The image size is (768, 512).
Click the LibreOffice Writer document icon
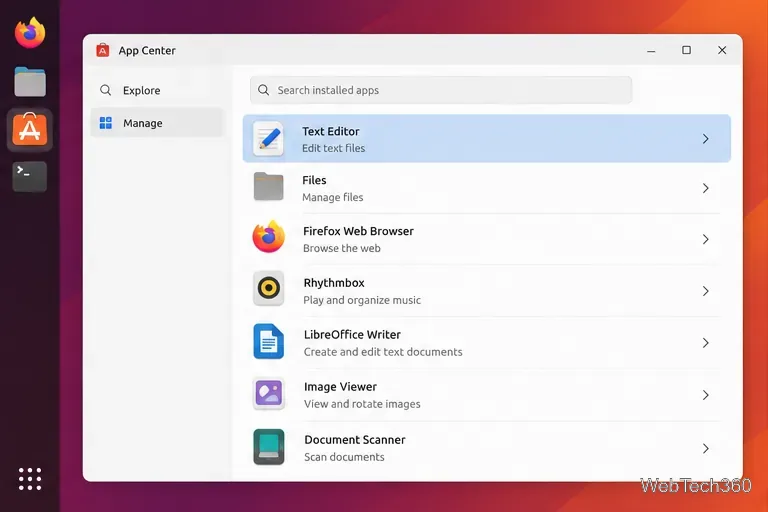click(268, 341)
